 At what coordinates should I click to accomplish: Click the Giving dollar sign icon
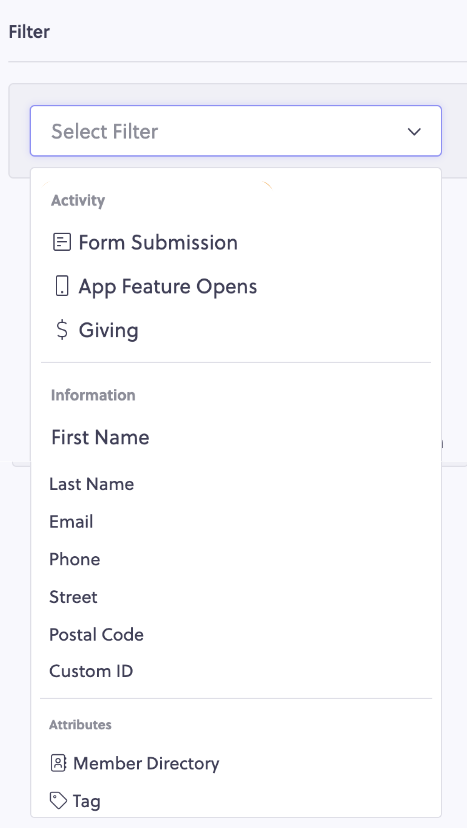click(x=62, y=330)
